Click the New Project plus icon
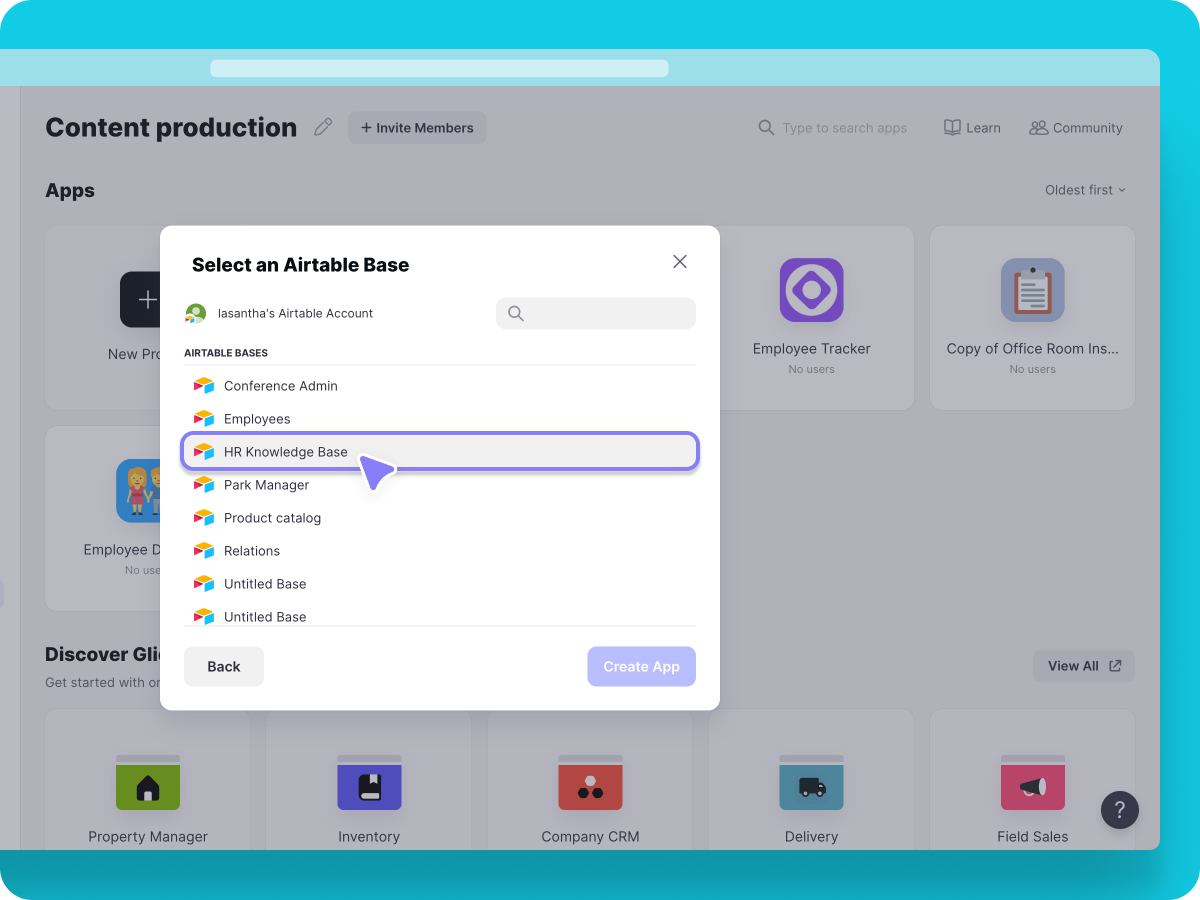The width and height of the screenshot is (1200, 900). (148, 299)
